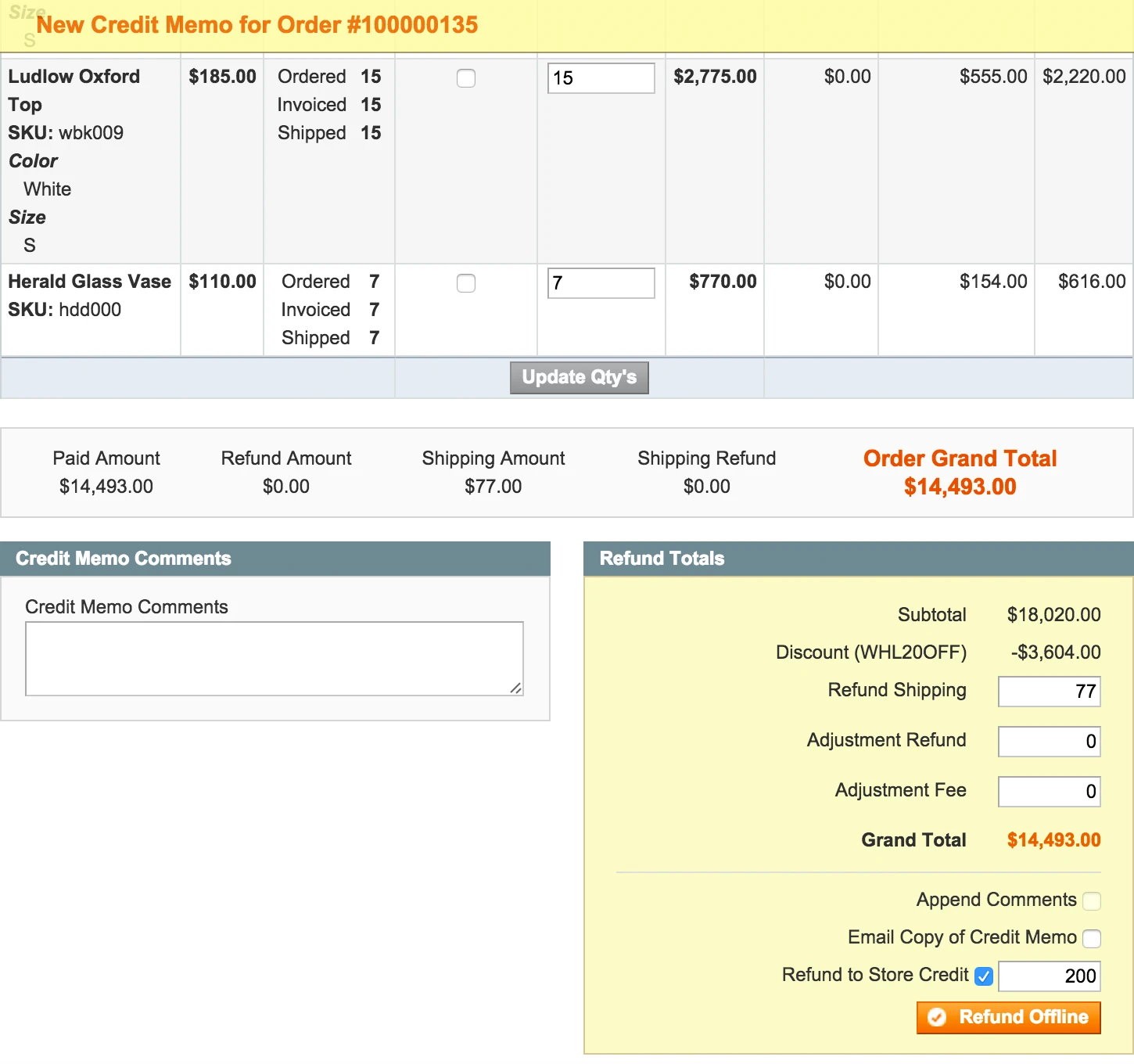Viewport: 1134px width, 1064px height.
Task: Check the Append Comments option
Action: (1092, 900)
